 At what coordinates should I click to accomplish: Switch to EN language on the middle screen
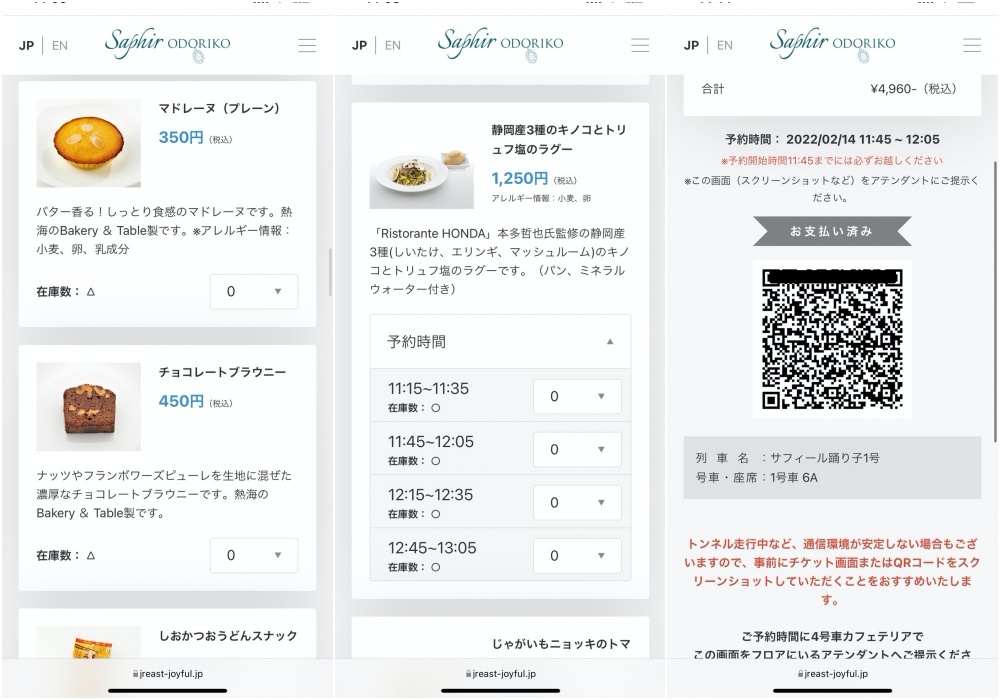coord(393,45)
